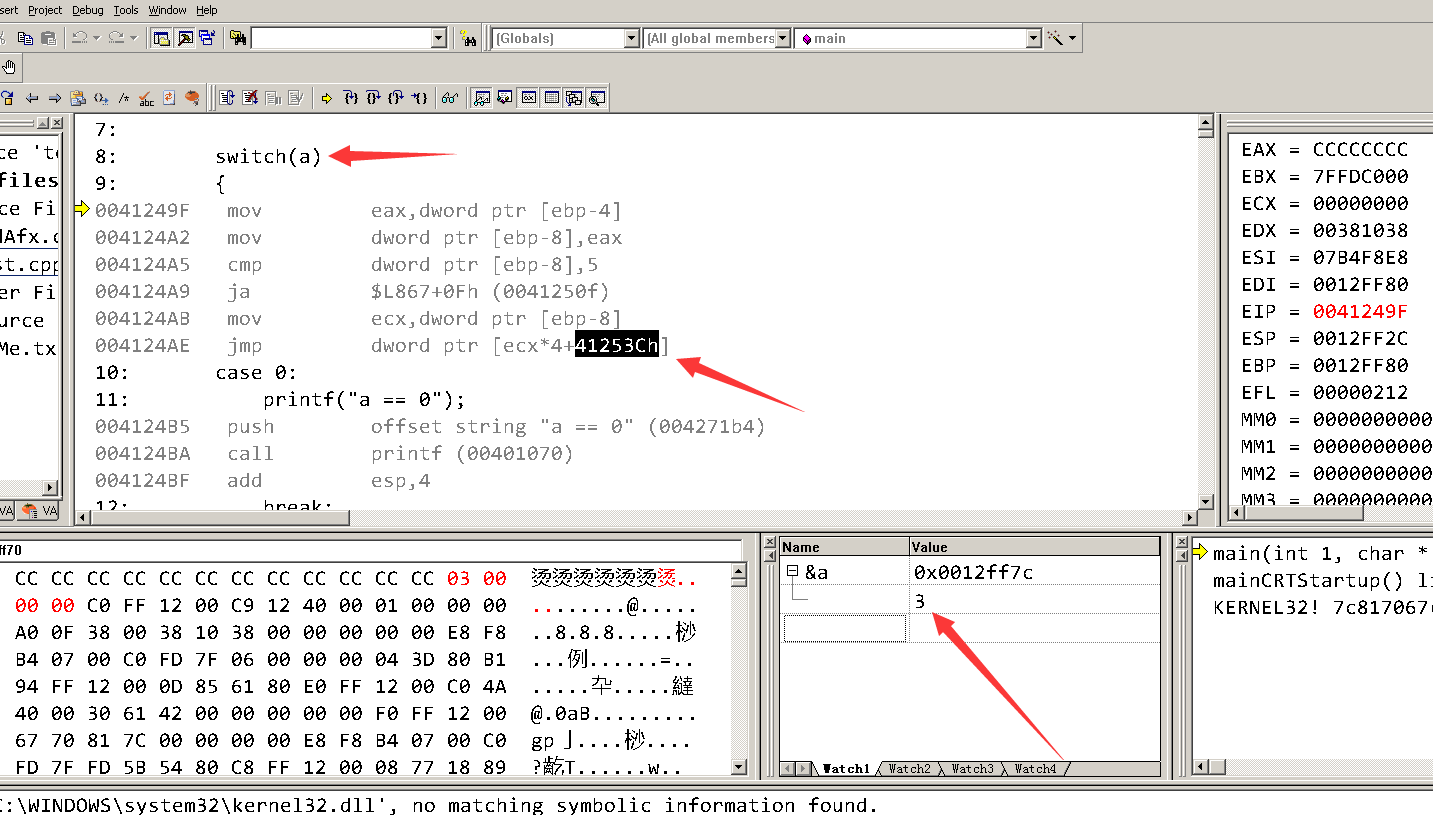Open the Window menu
The width and height of the screenshot is (1433, 815).
167,10
